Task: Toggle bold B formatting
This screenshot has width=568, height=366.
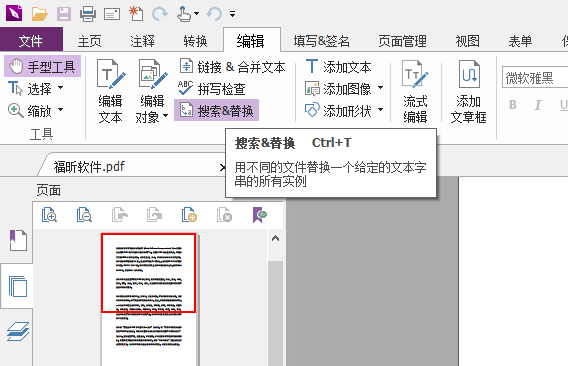Action: coord(513,105)
